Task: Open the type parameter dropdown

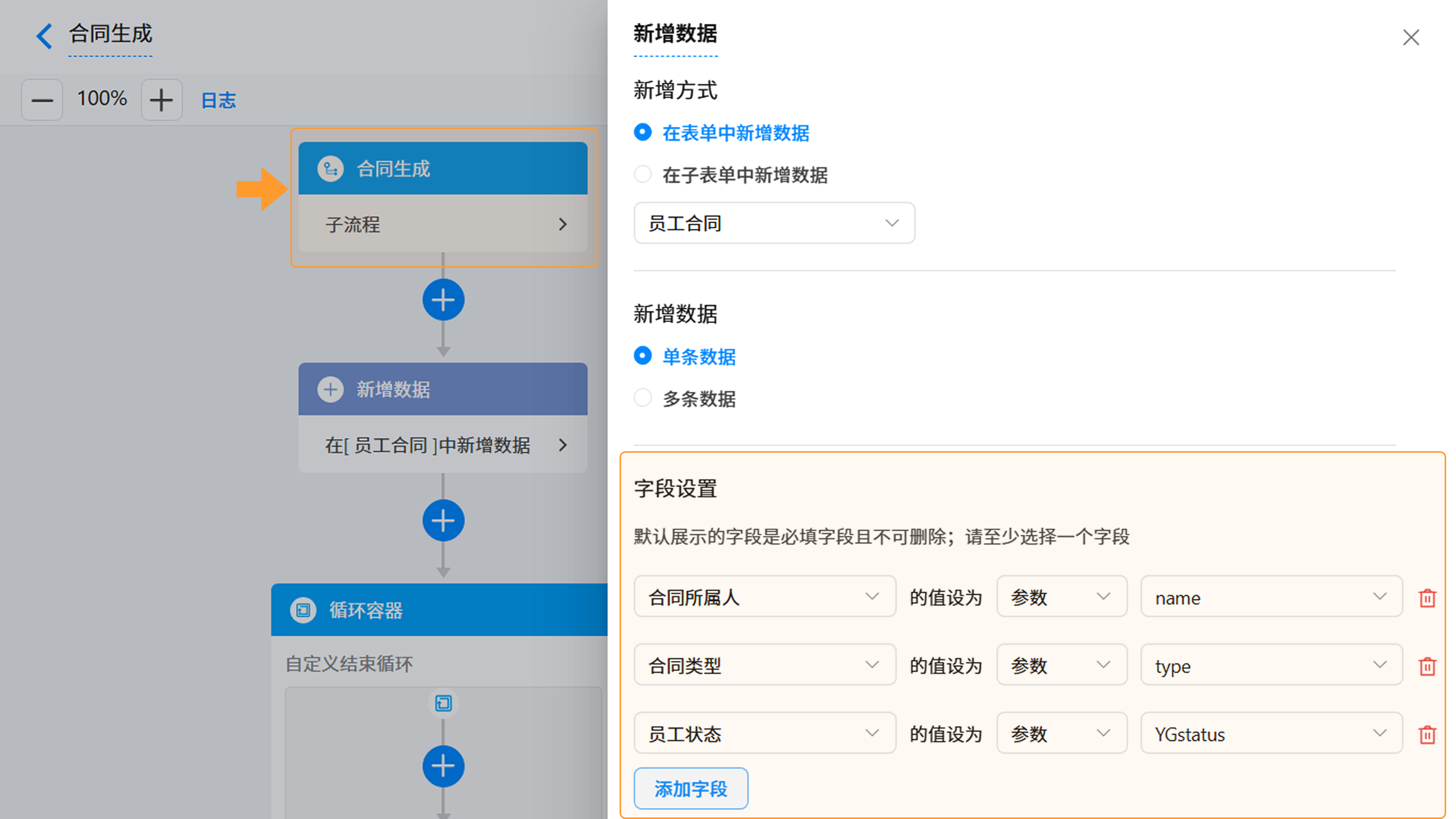Action: coord(1271,665)
